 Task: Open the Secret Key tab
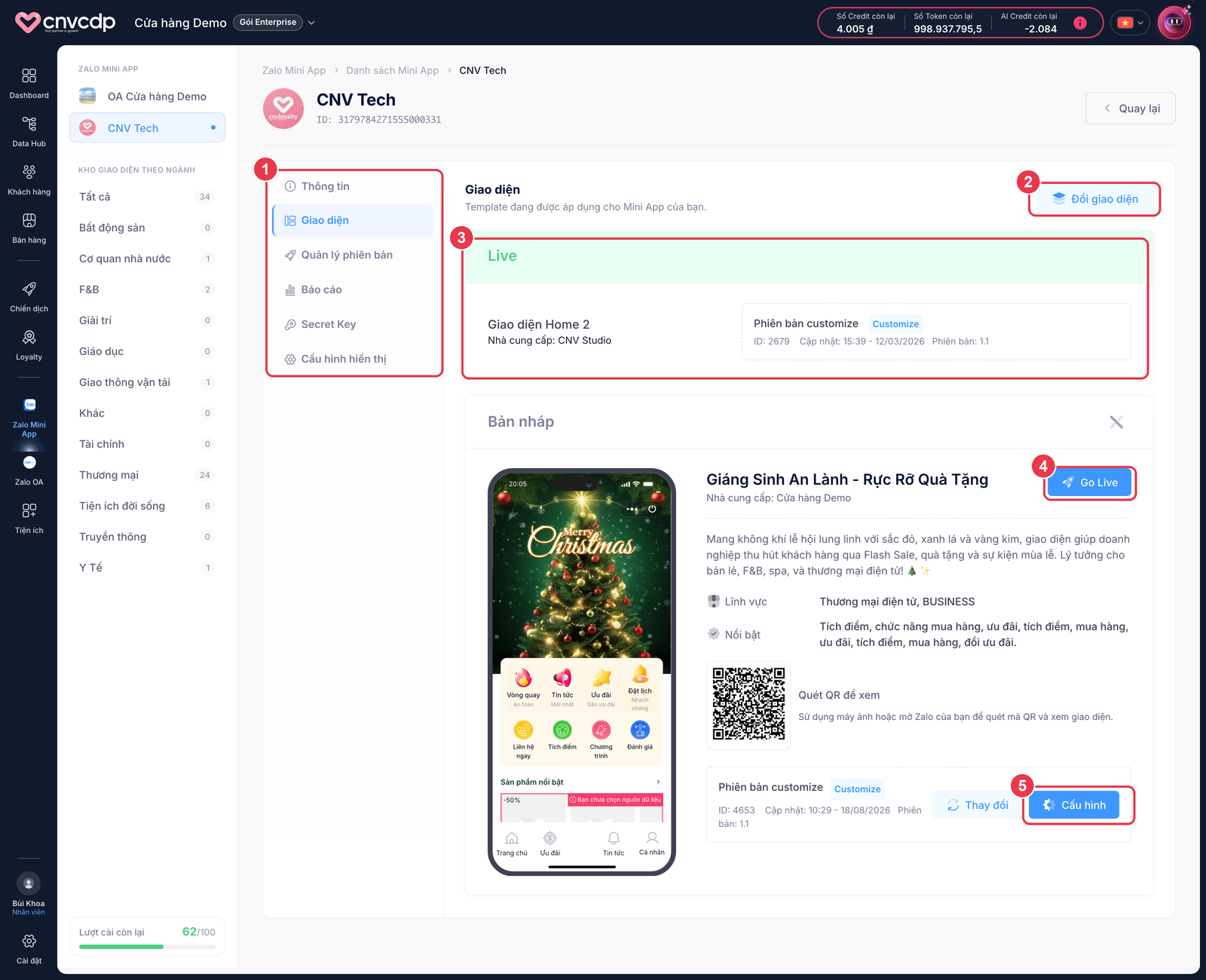(354, 324)
